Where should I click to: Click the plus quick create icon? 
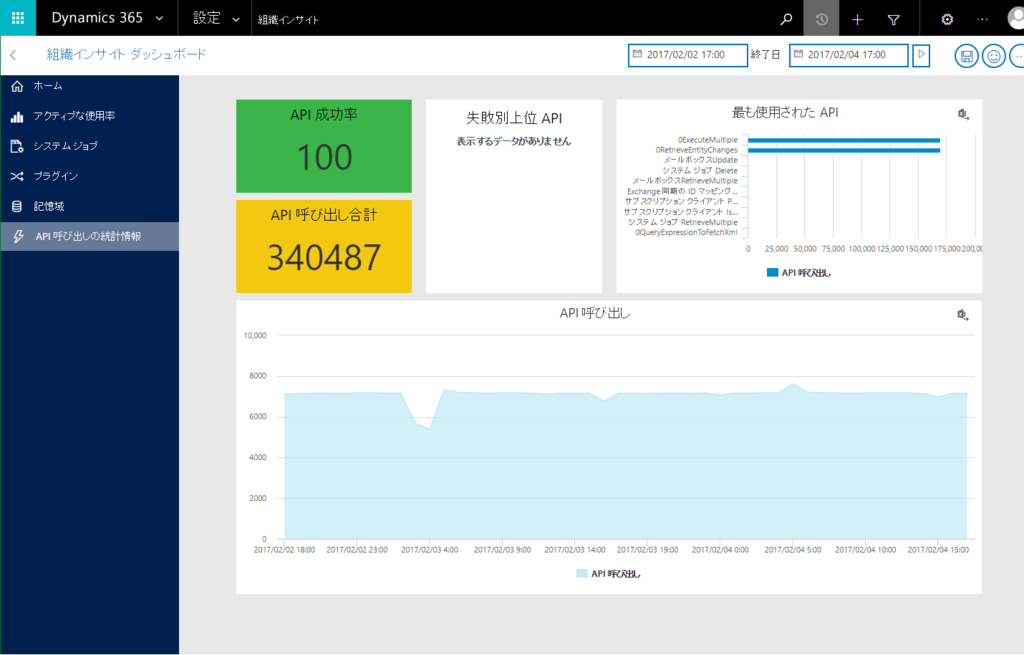click(x=857, y=20)
